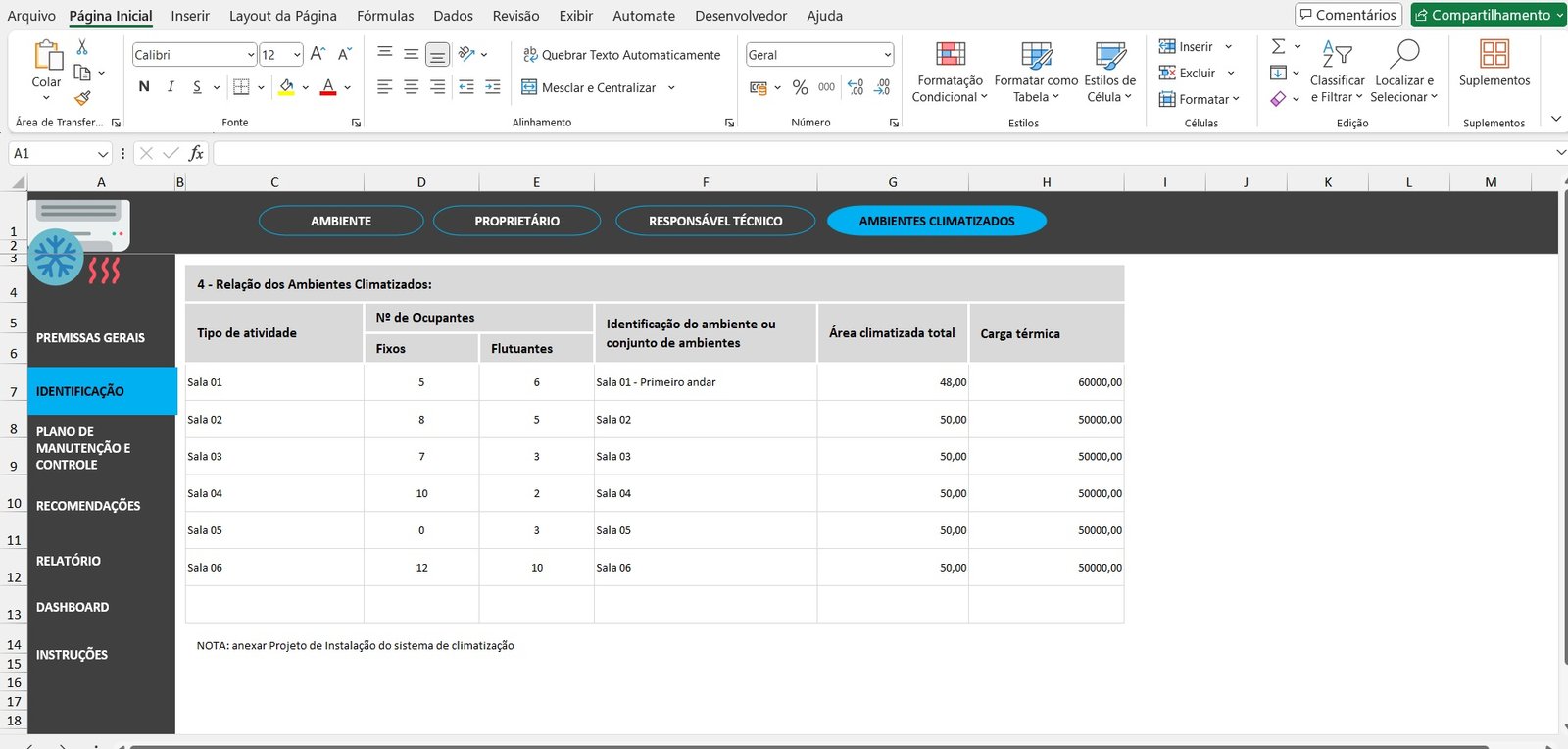Open Classificar e Filtrar
Image resolution: width=1568 pixels, height=749 pixels.
[1337, 72]
